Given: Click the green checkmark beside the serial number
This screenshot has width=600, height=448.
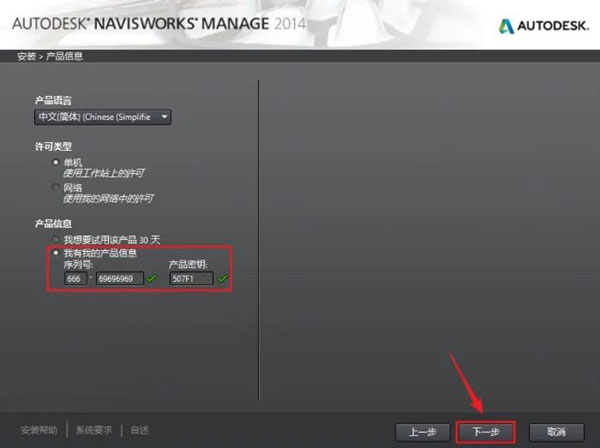Looking at the screenshot, I should point(152,279).
